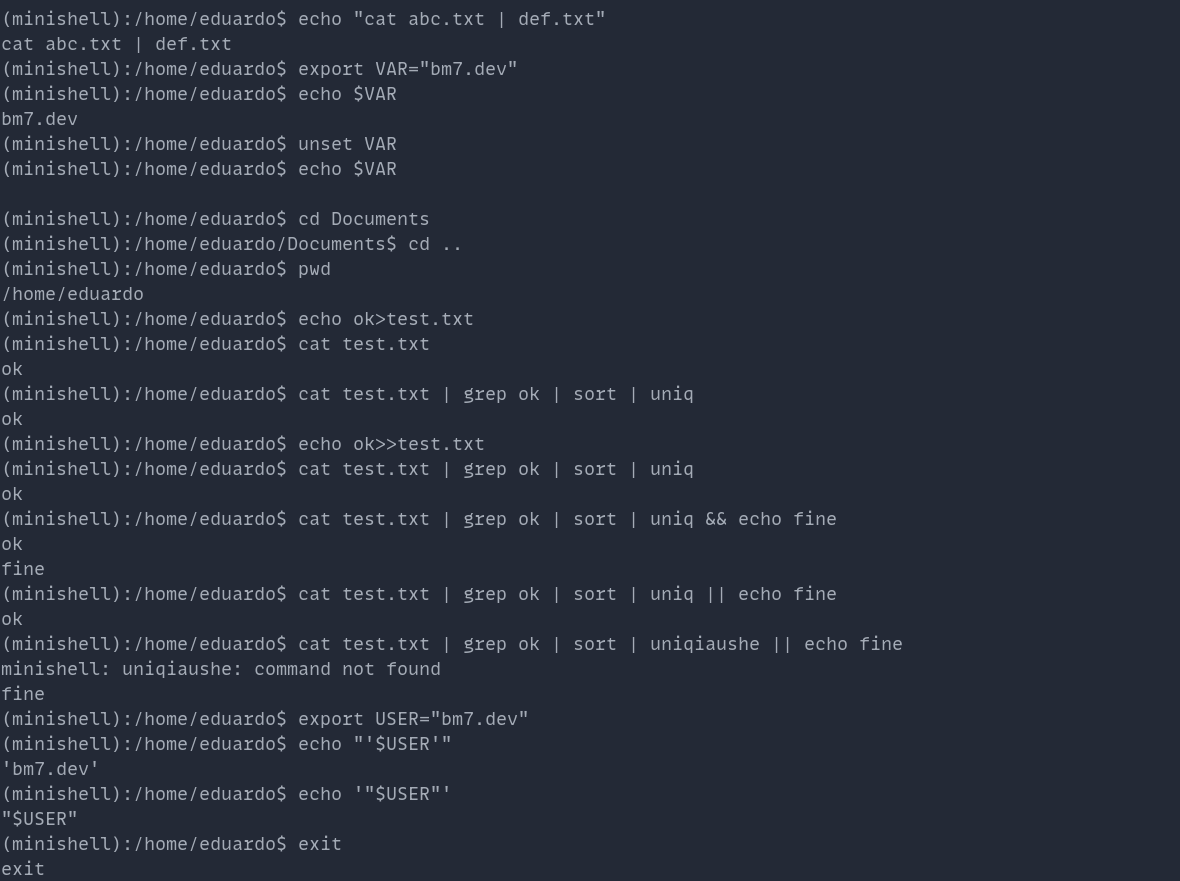Click the final exit output line

click(23, 869)
